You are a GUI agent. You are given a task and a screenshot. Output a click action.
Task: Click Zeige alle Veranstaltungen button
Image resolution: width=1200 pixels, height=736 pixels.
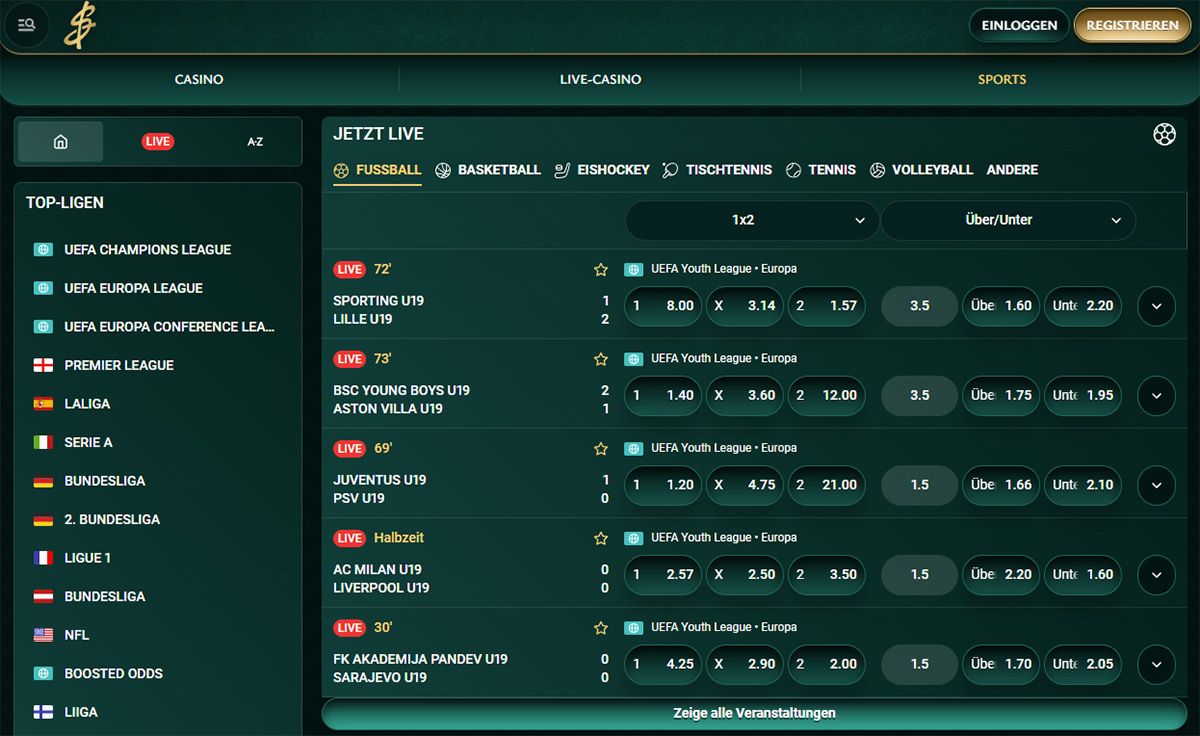[754, 713]
